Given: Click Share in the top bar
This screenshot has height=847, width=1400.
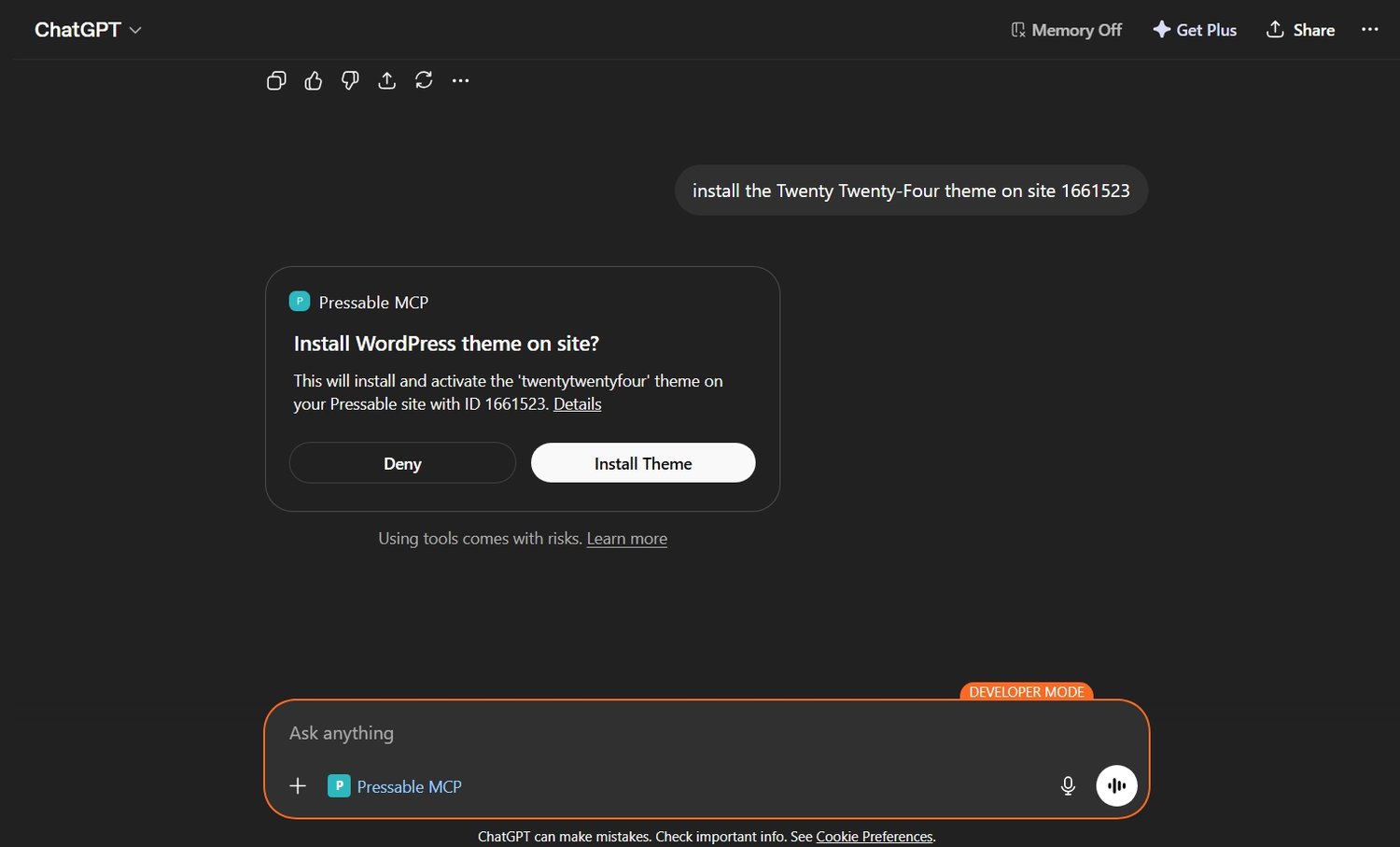Looking at the screenshot, I should click(1300, 30).
